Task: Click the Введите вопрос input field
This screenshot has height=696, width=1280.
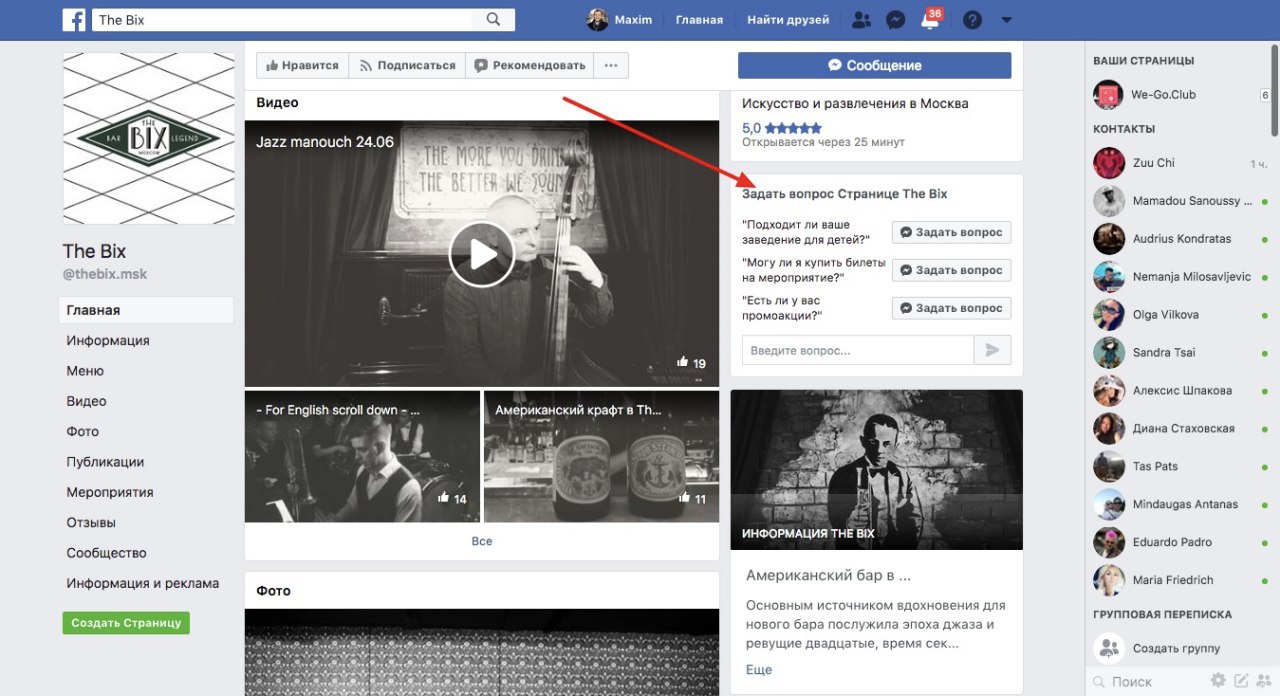Action: [x=858, y=350]
